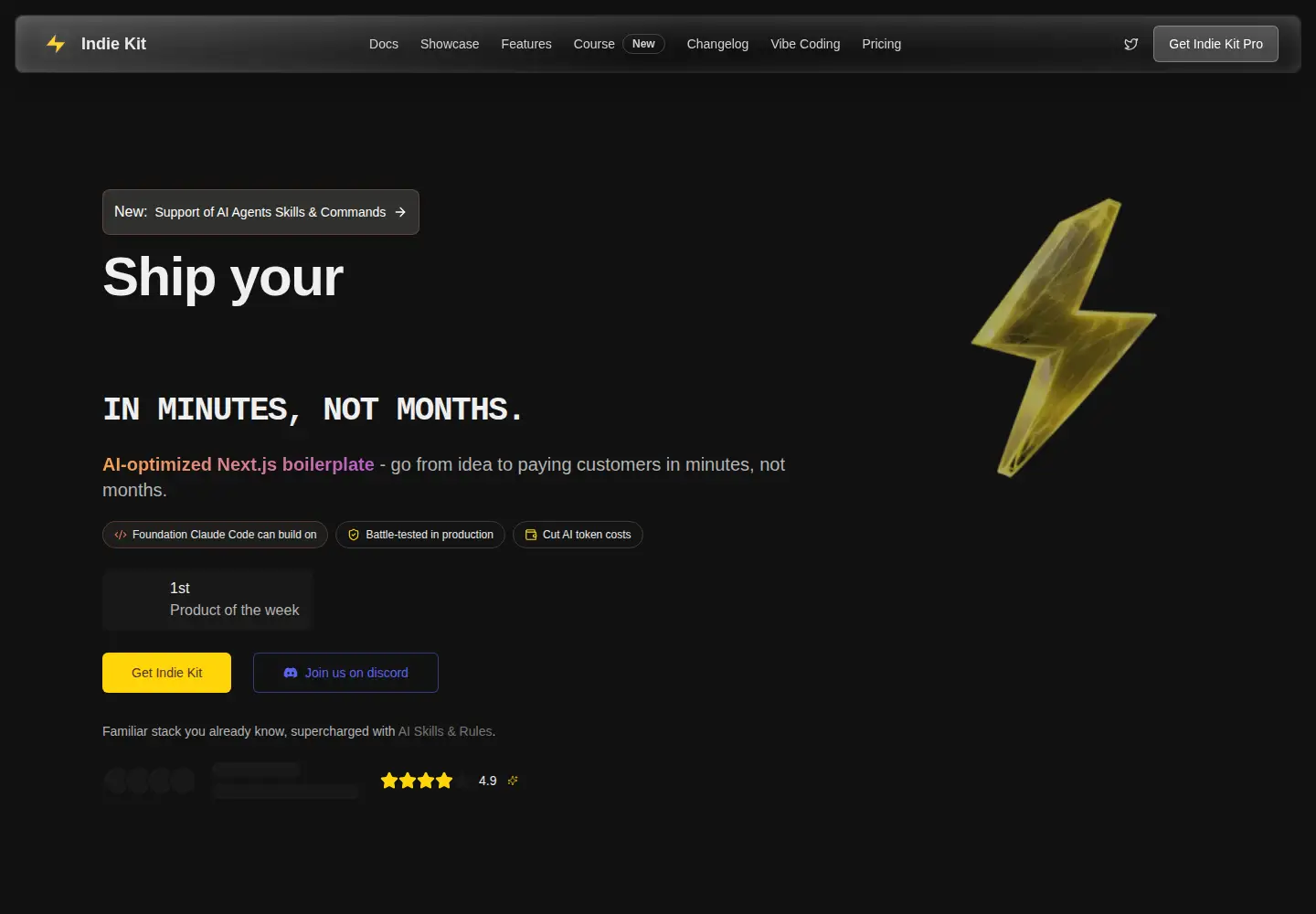Viewport: 1316px width, 914px height.
Task: Click the Indie Kit lightning logo icon
Action: pos(56,44)
